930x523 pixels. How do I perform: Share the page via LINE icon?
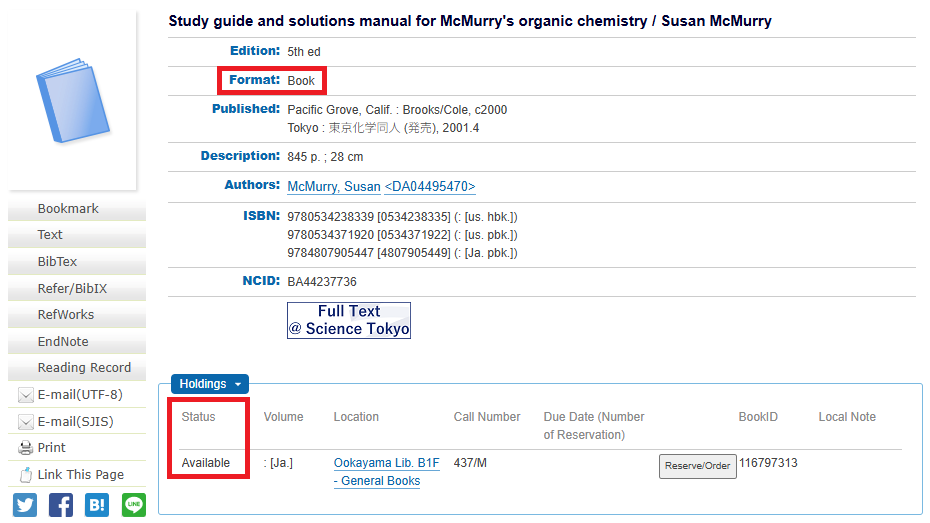coord(134,505)
